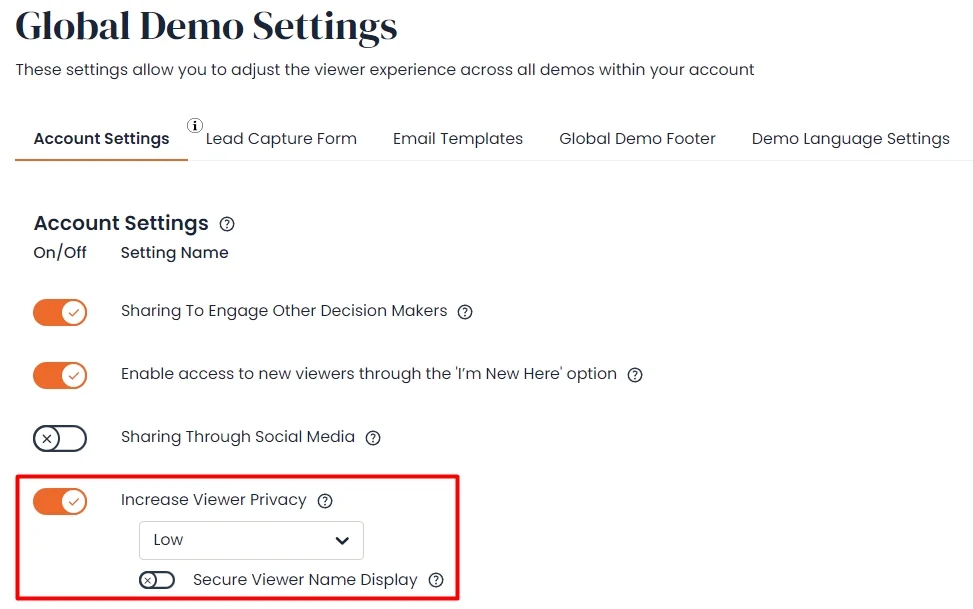This screenshot has width=973, height=609.
Task: Click help icon for Sharing Through Social Media
Action: 373,438
